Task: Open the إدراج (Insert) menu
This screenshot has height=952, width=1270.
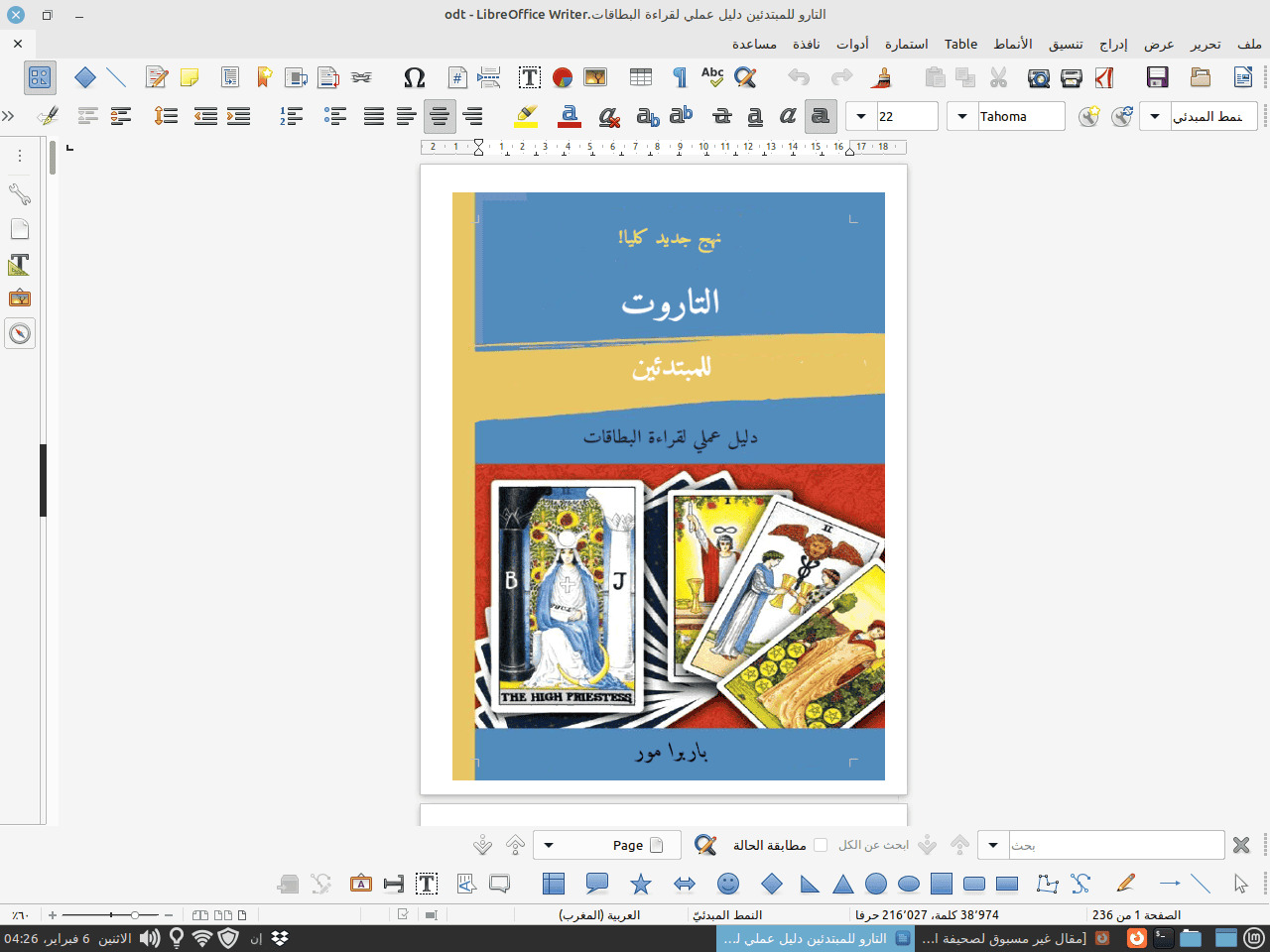Action: [1113, 44]
